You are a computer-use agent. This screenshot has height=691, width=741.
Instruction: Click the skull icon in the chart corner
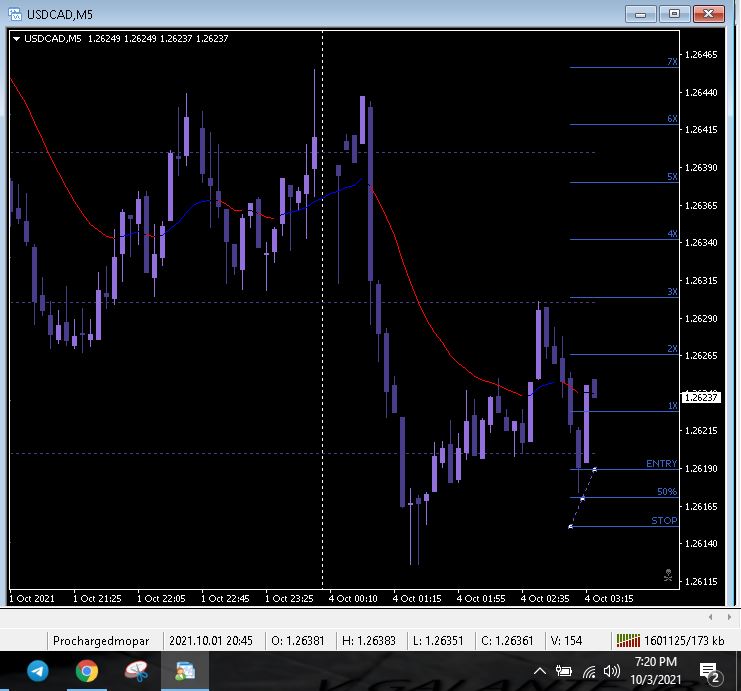[668, 575]
